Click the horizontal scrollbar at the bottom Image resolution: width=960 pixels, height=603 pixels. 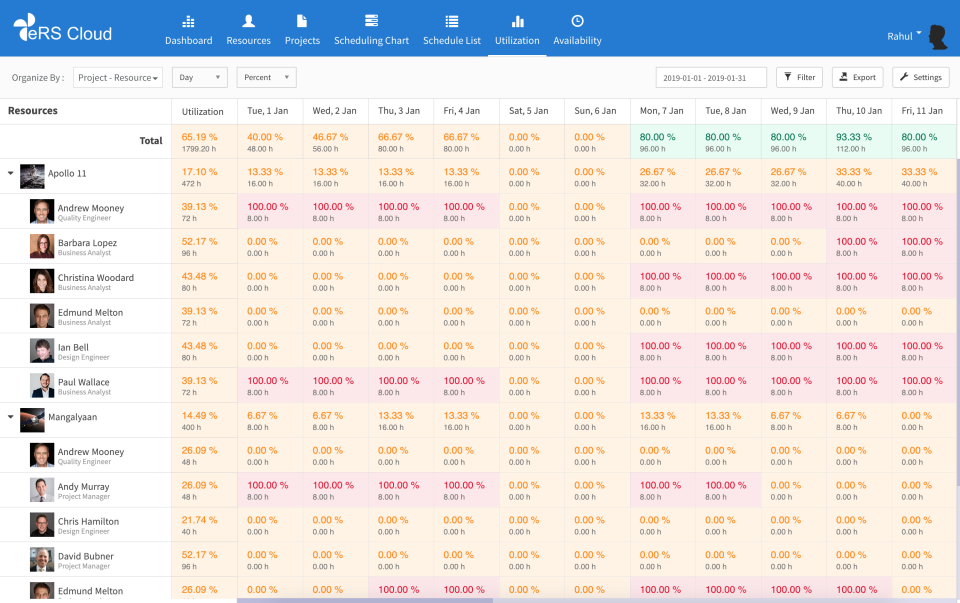[x=365, y=600]
